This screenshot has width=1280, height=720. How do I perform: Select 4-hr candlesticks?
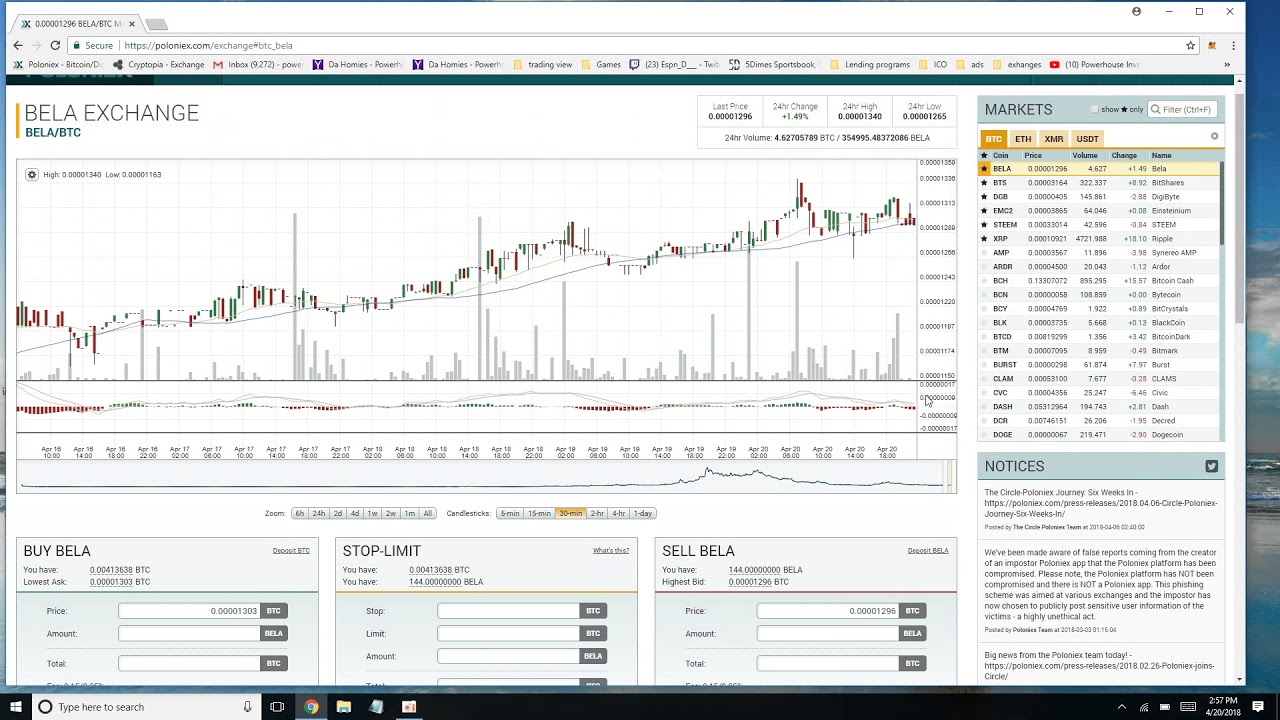(618, 513)
